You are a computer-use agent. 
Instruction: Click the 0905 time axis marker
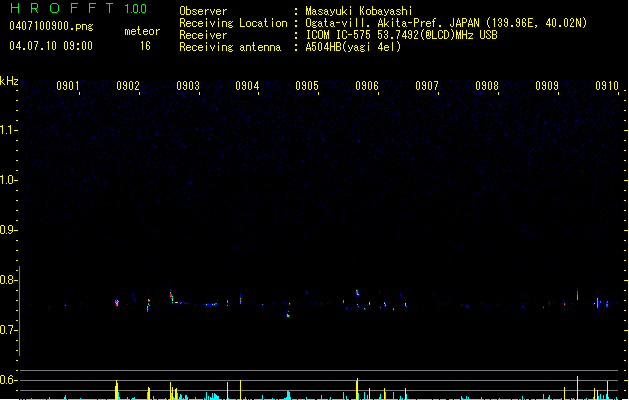[x=307, y=85]
